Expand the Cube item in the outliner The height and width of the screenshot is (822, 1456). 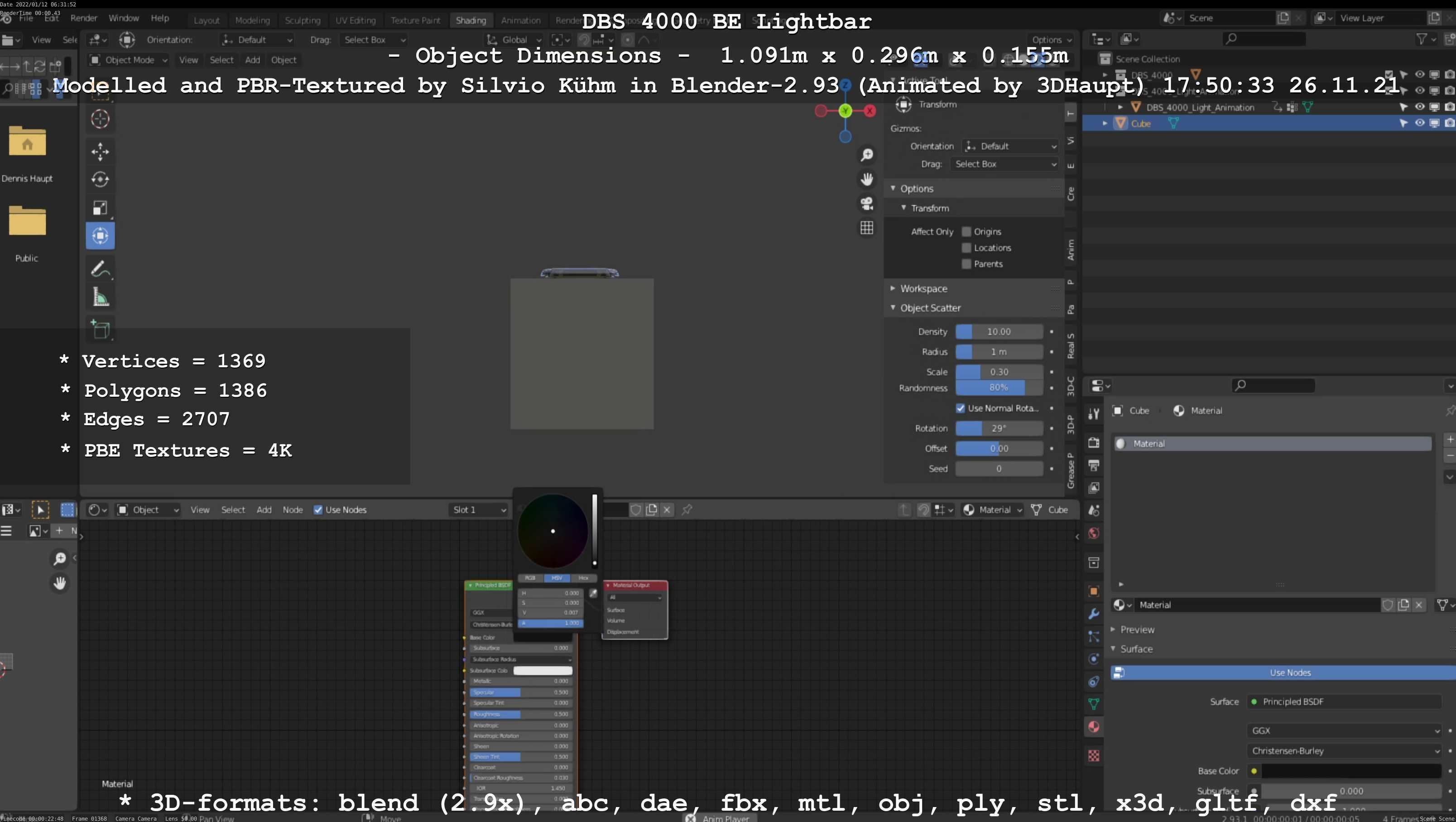pyautogui.click(x=1105, y=123)
